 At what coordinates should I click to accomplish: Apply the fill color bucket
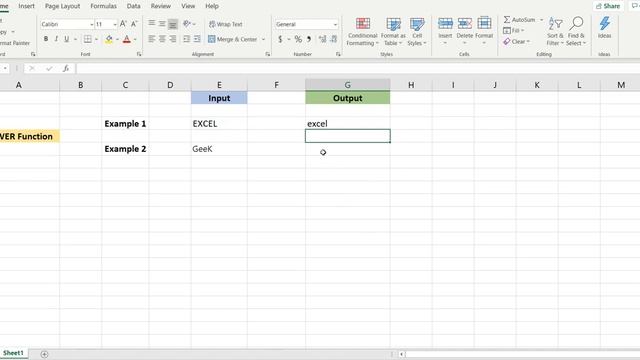click(x=109, y=39)
